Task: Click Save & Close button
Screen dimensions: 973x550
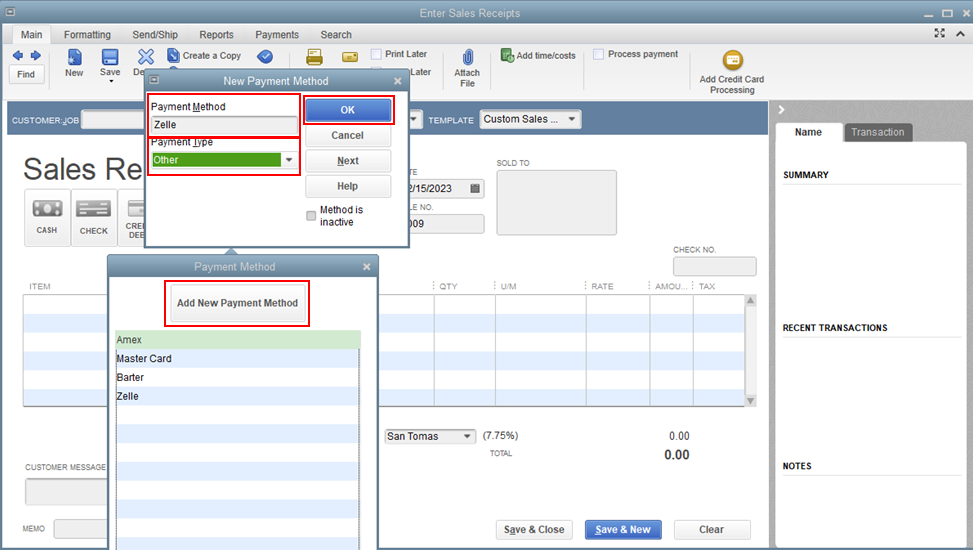Action: (x=534, y=530)
